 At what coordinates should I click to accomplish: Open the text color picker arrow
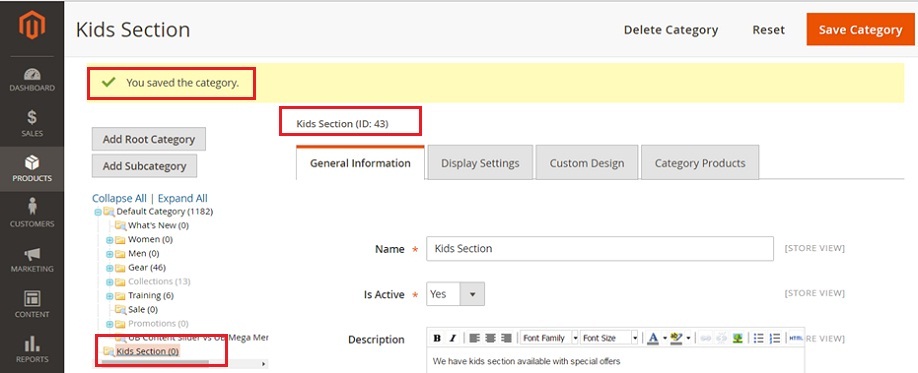coord(664,338)
